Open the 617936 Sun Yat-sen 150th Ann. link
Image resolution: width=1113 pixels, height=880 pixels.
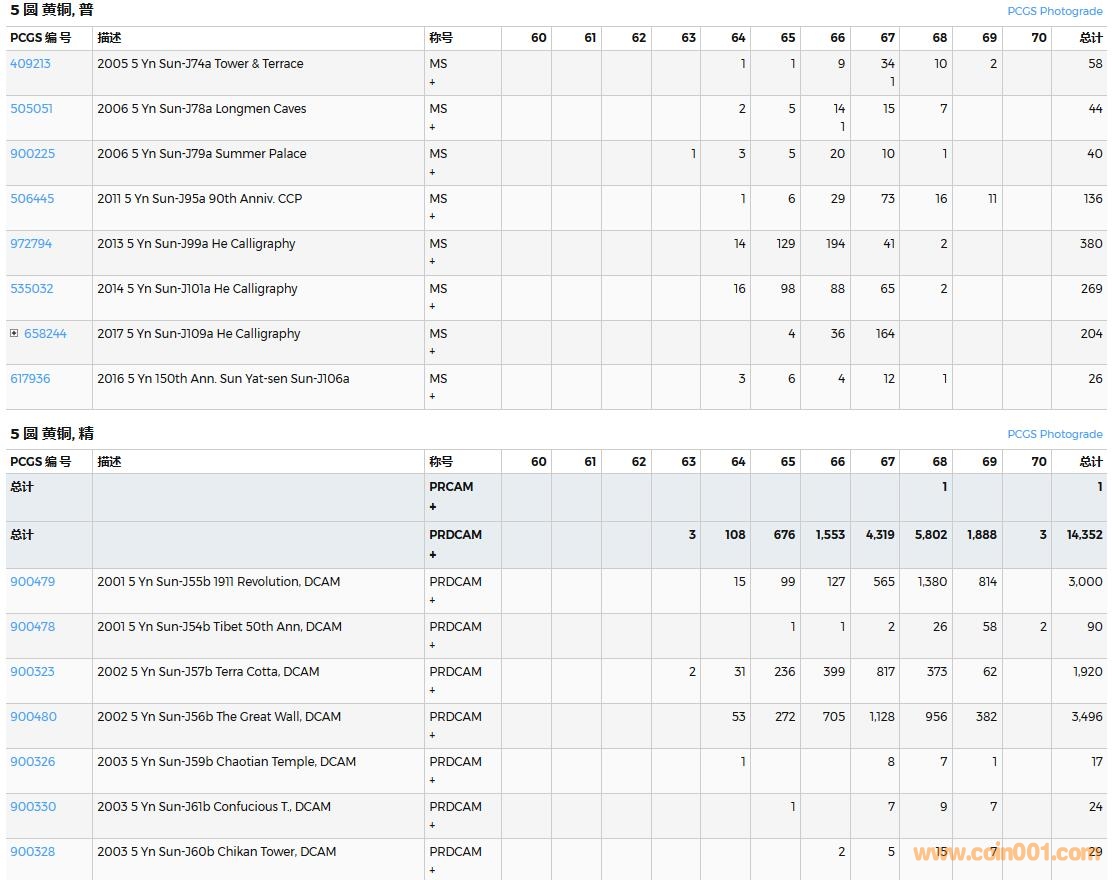tap(30, 379)
